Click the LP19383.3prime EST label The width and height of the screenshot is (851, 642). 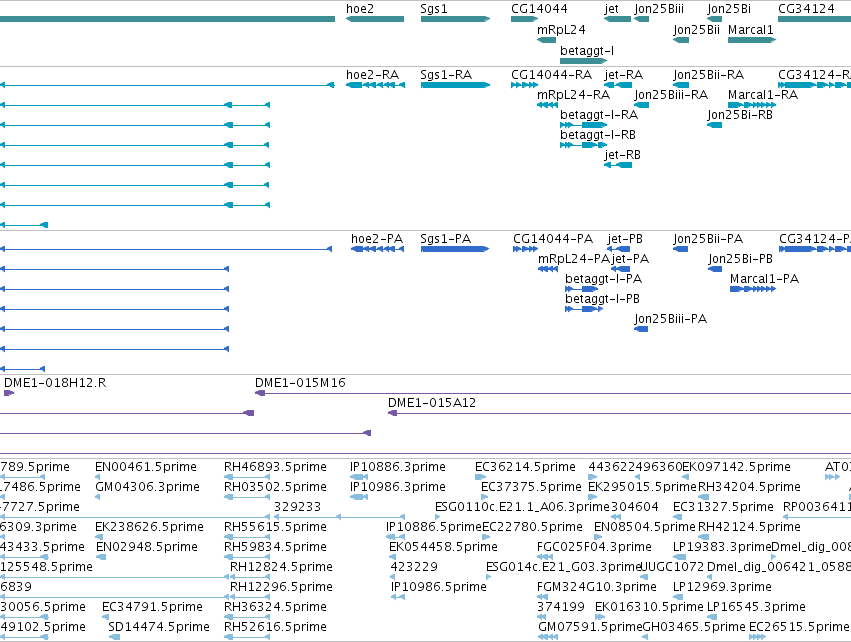[722, 547]
